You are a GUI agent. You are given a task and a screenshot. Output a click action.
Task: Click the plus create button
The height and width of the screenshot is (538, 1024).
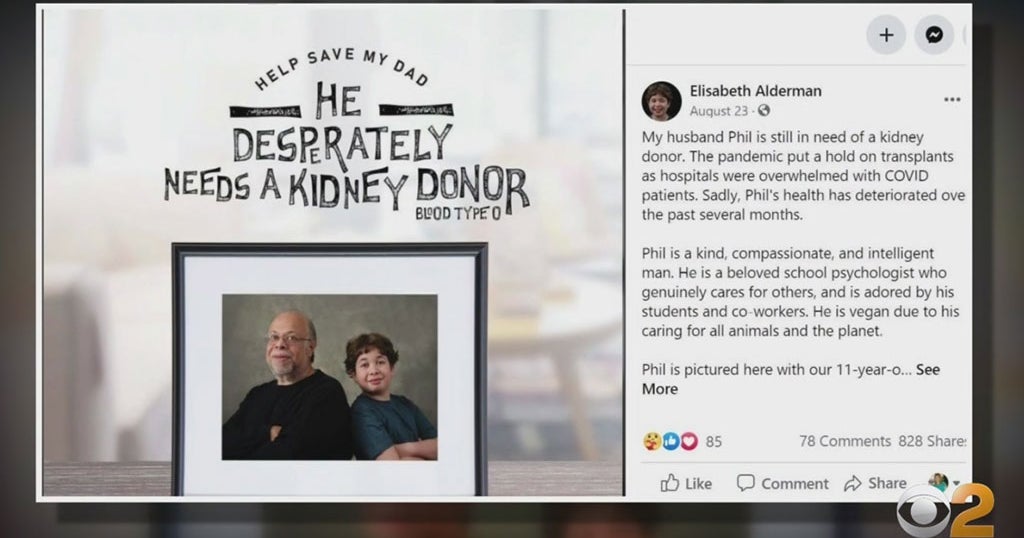(886, 35)
